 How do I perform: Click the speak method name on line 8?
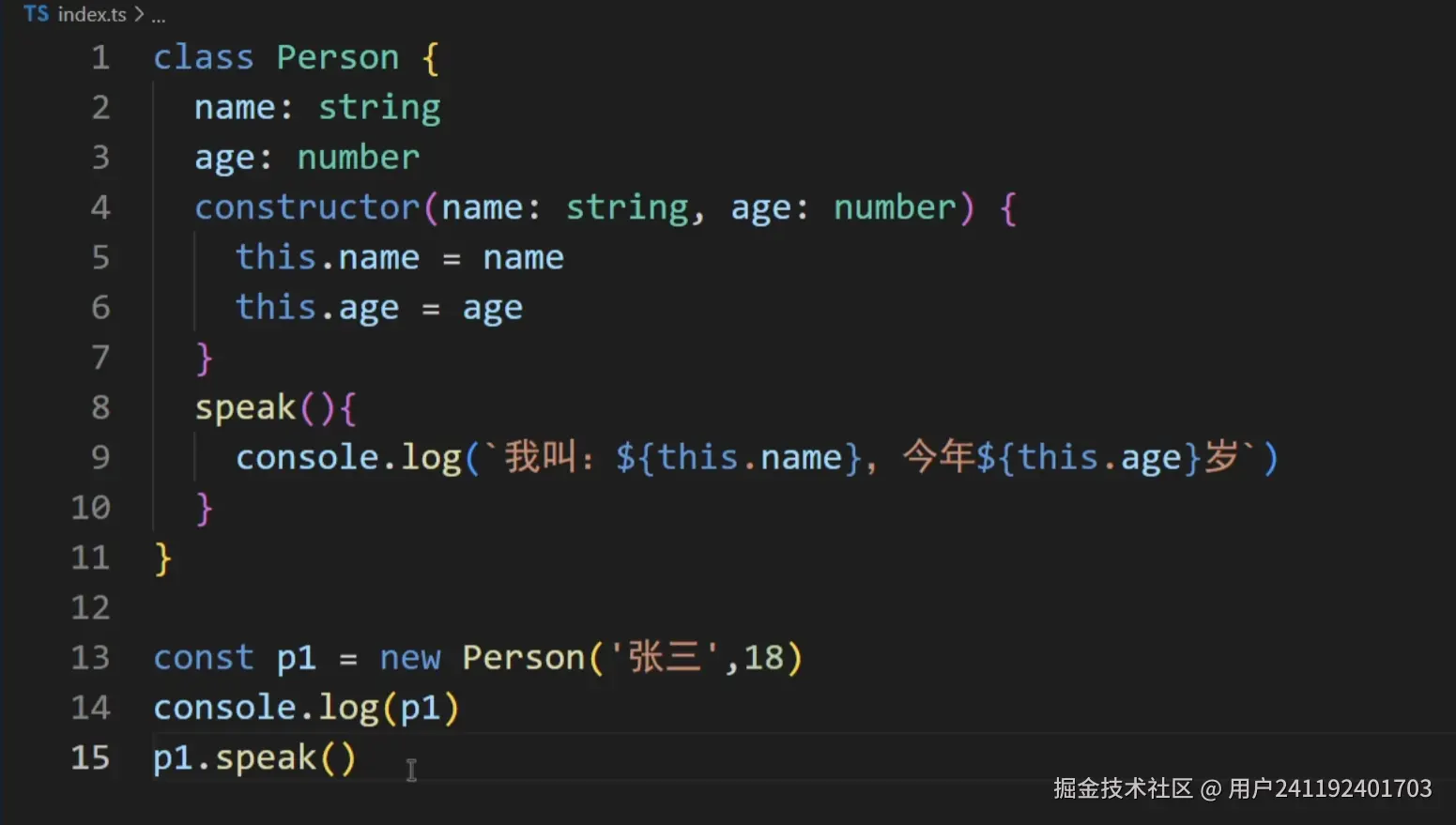tap(245, 408)
